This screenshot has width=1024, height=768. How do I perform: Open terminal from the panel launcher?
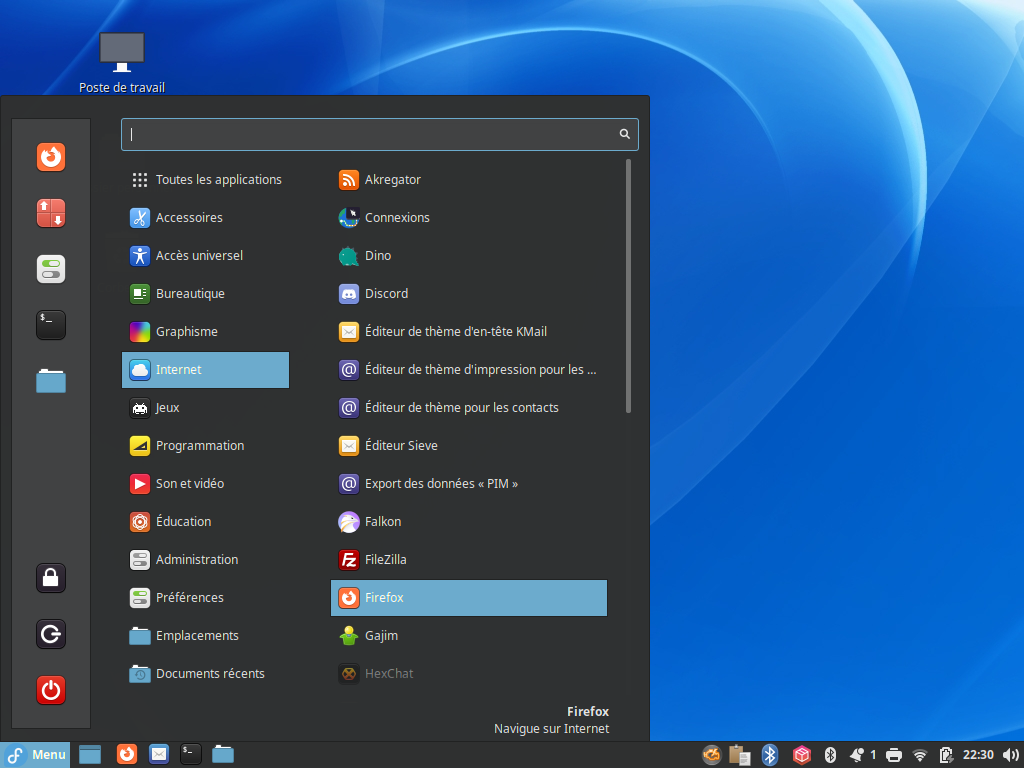coord(191,754)
